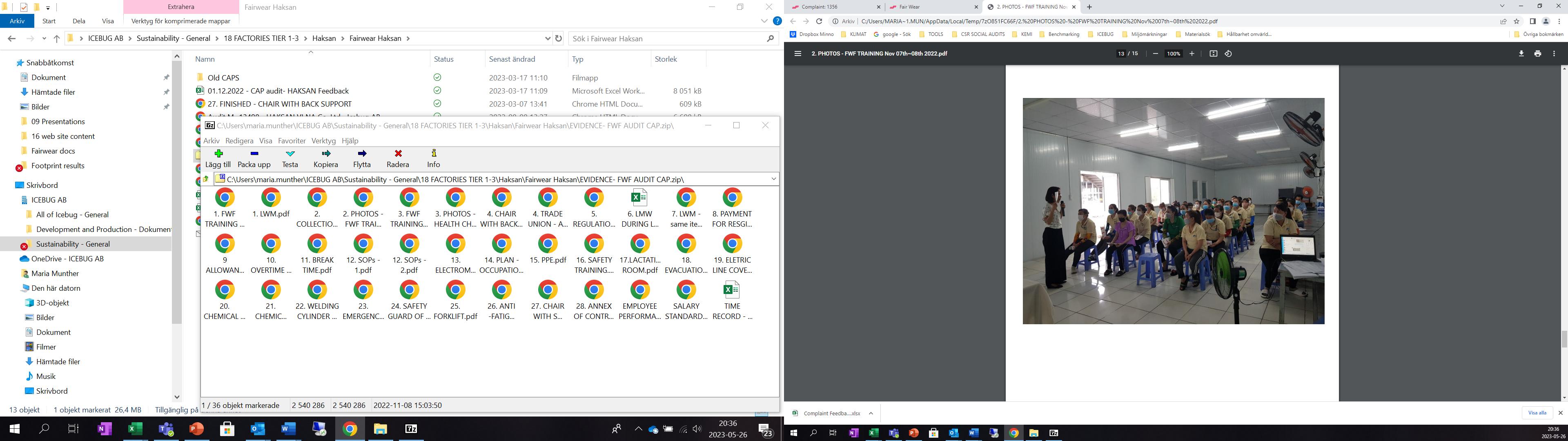The width and height of the screenshot is (1568, 441).
Task: Toggle the PDF viewer sidebar menu
Action: click(x=797, y=53)
